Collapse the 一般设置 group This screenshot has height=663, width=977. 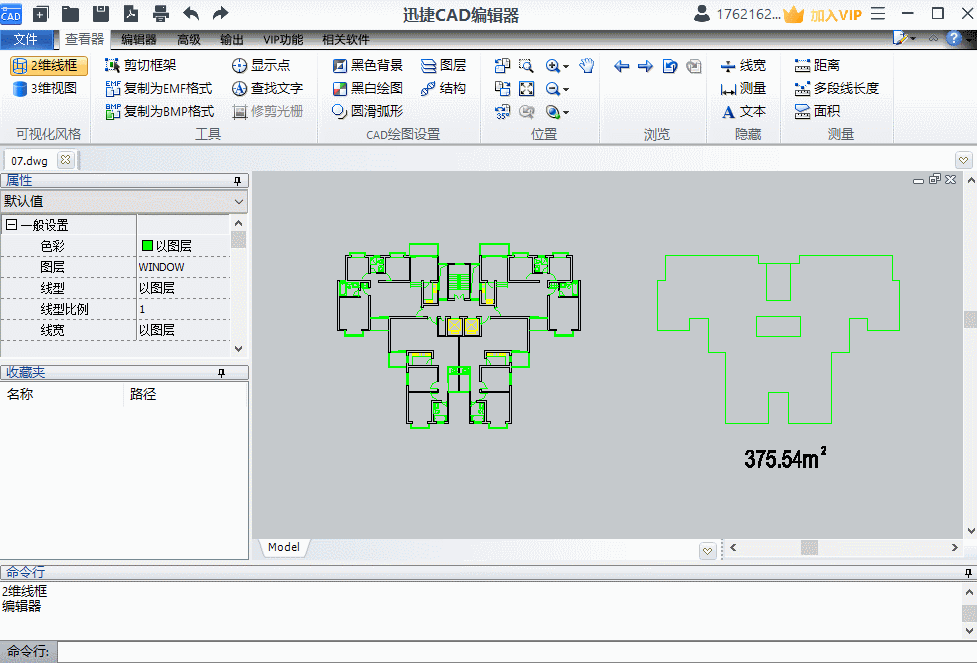(11, 224)
